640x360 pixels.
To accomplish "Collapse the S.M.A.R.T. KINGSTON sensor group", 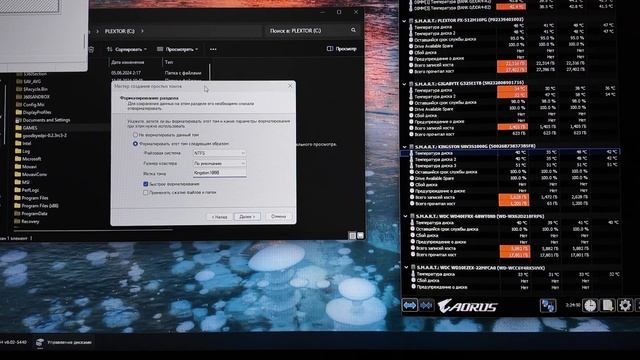I will 404,147.
